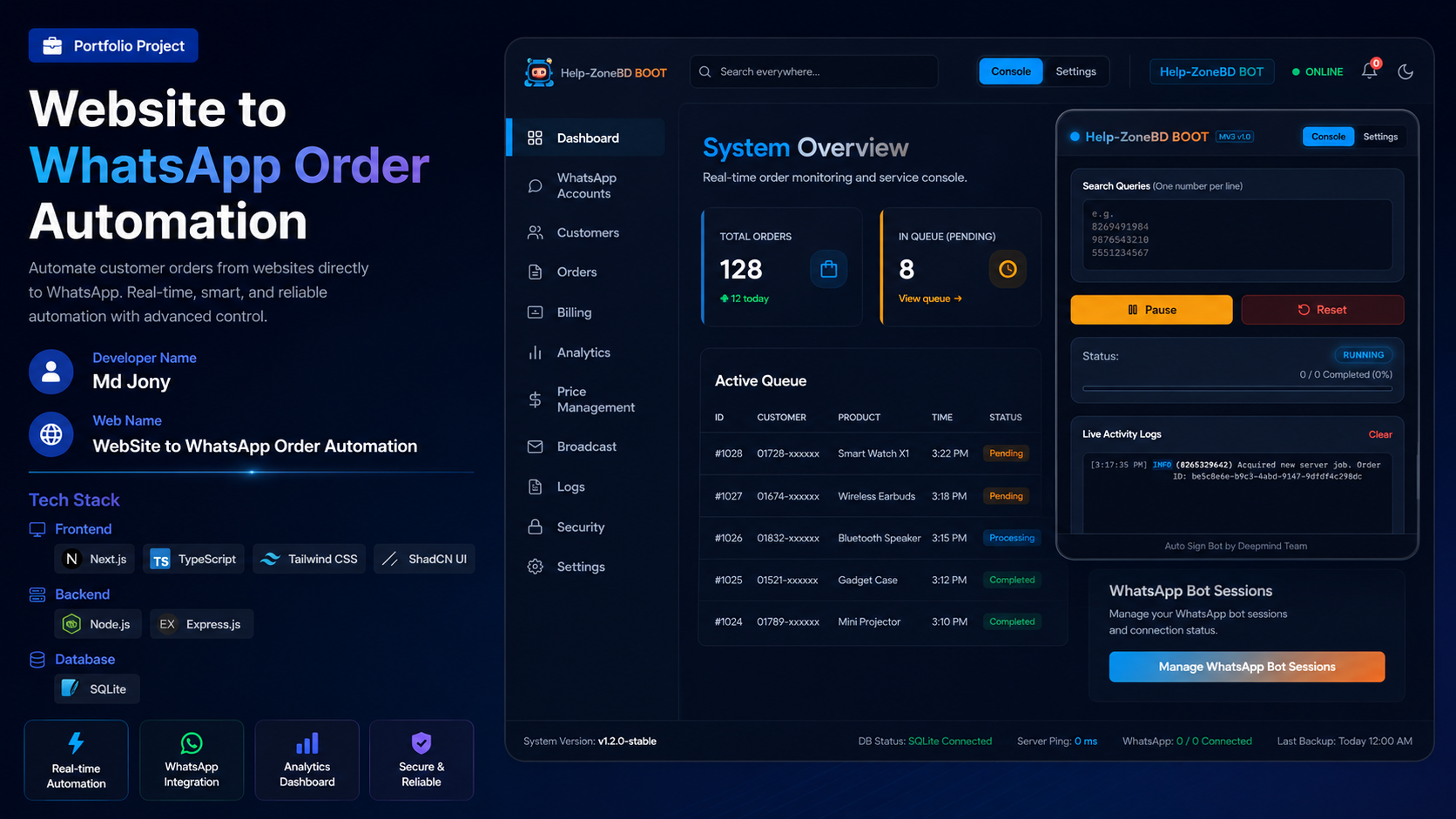Screen dimensions: 1456x819
Task: Click the ONLINE status indicator
Action: [x=1318, y=71]
